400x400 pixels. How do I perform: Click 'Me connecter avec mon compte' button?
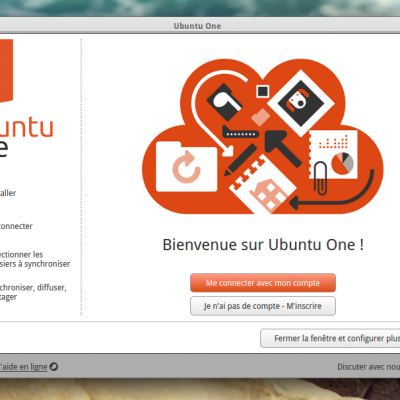click(263, 283)
